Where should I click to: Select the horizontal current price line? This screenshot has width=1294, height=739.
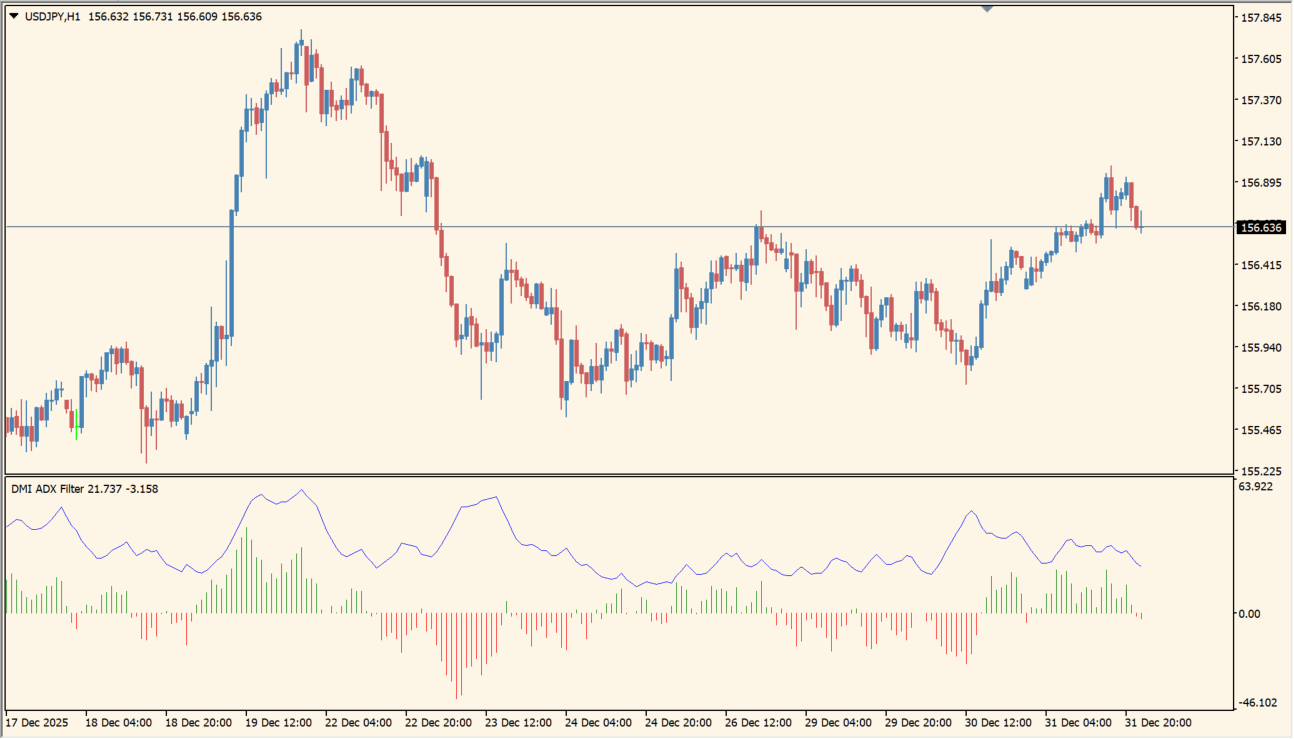[600, 227]
